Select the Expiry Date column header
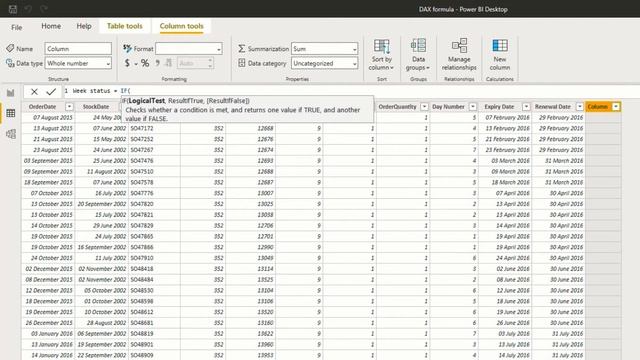640x360 pixels. coord(499,107)
